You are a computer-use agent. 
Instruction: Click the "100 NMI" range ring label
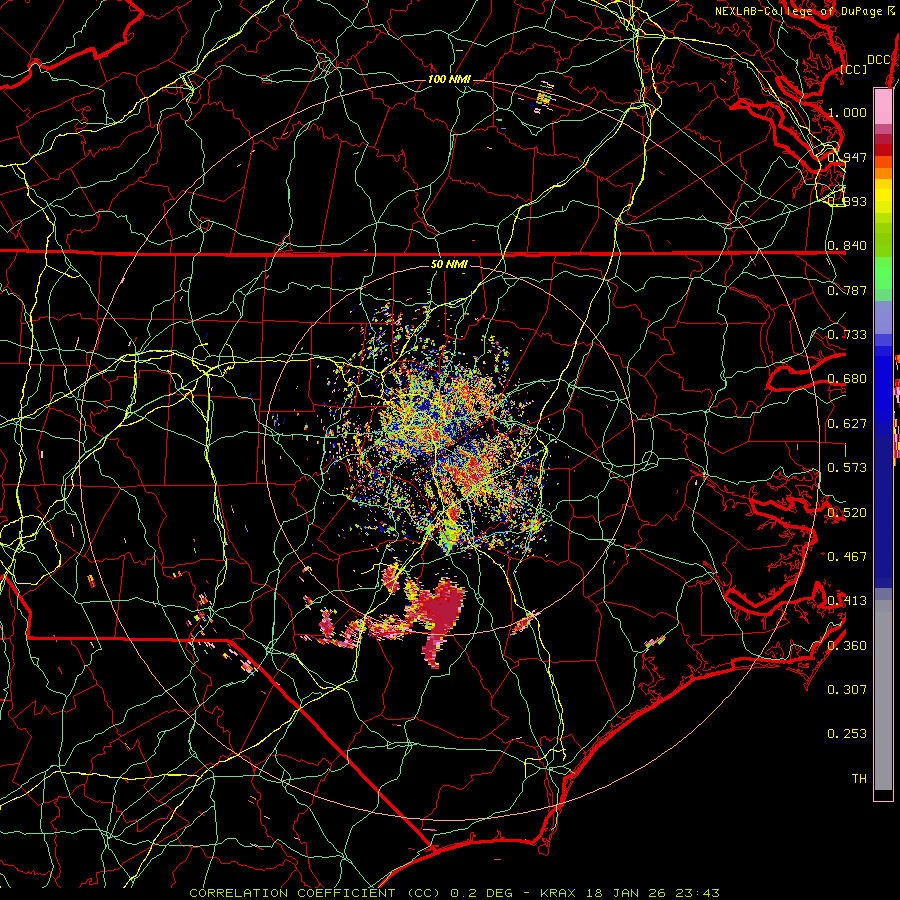click(x=449, y=79)
